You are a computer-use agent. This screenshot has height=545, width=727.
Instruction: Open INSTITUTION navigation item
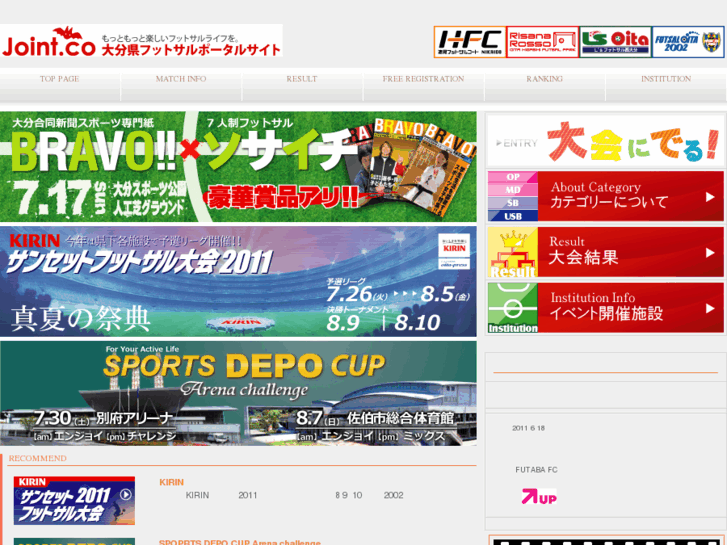coord(666,79)
